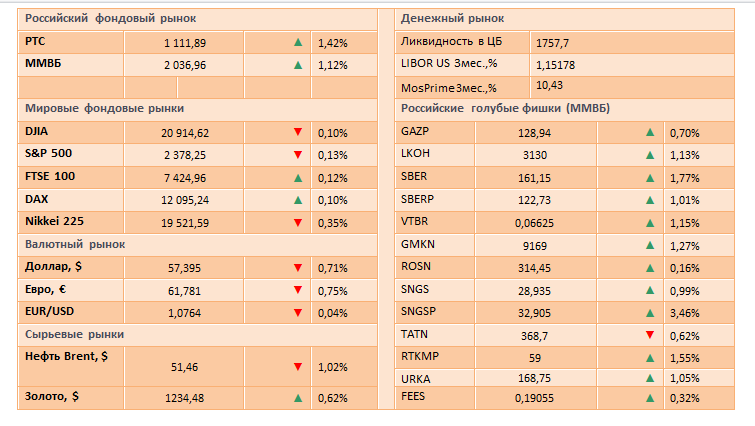
Task: Click the red down arrow beside DJIA
Action: [297, 132]
